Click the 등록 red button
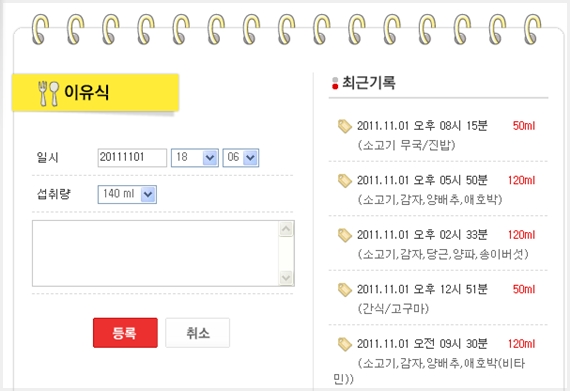The width and height of the screenshot is (570, 391). tap(125, 333)
